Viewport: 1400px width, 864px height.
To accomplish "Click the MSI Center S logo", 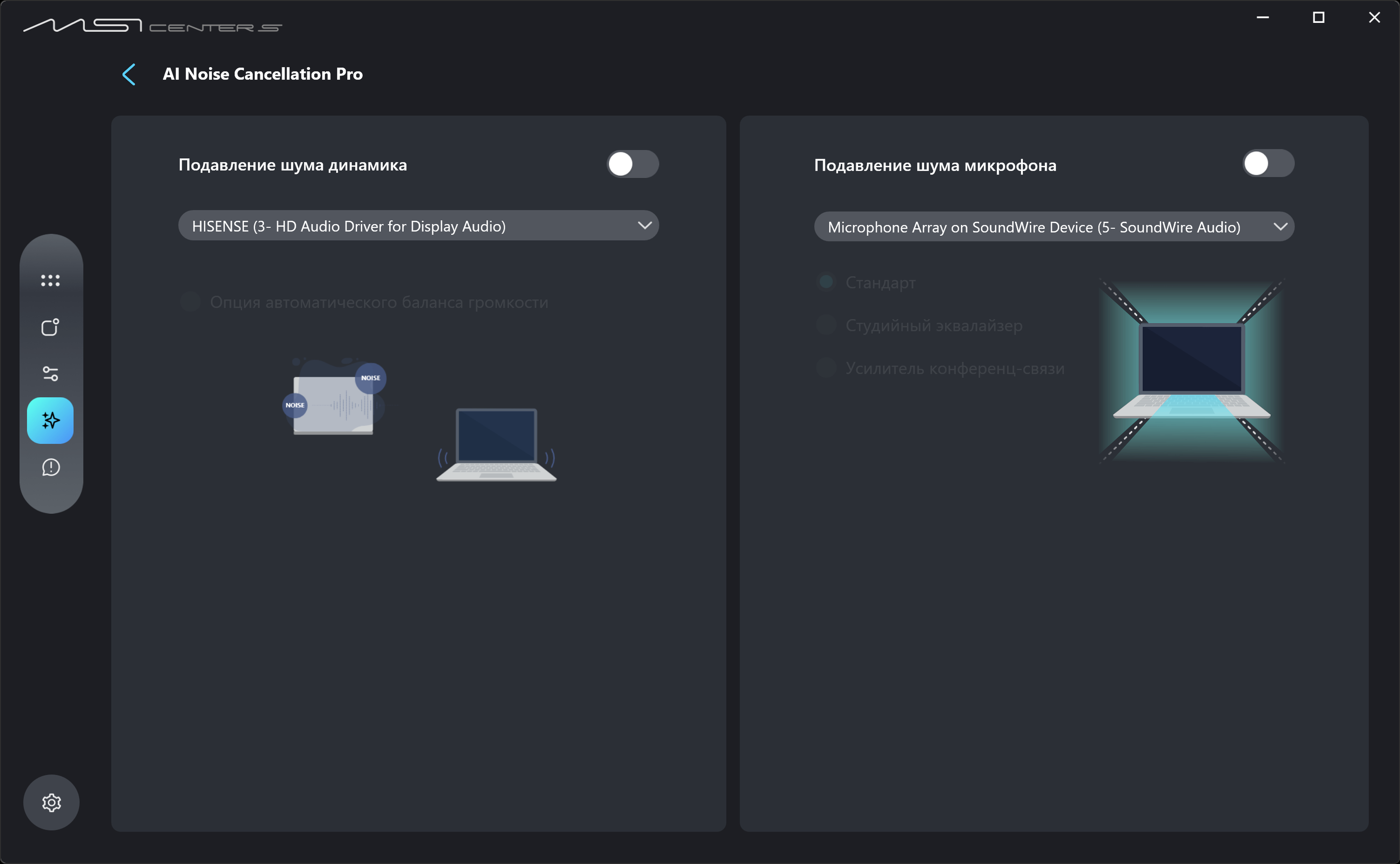I will click(153, 26).
